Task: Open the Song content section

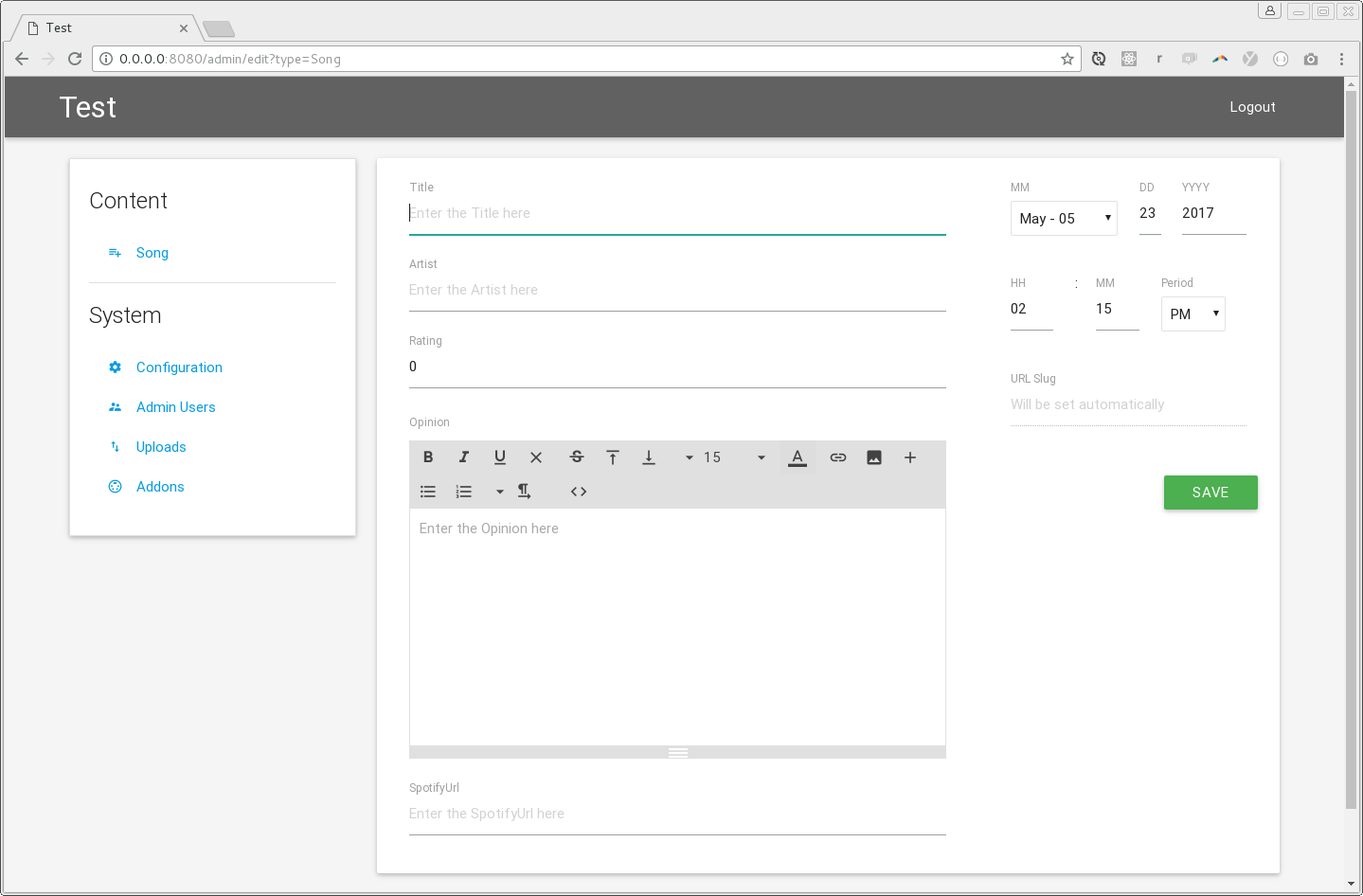Action: 152,253
